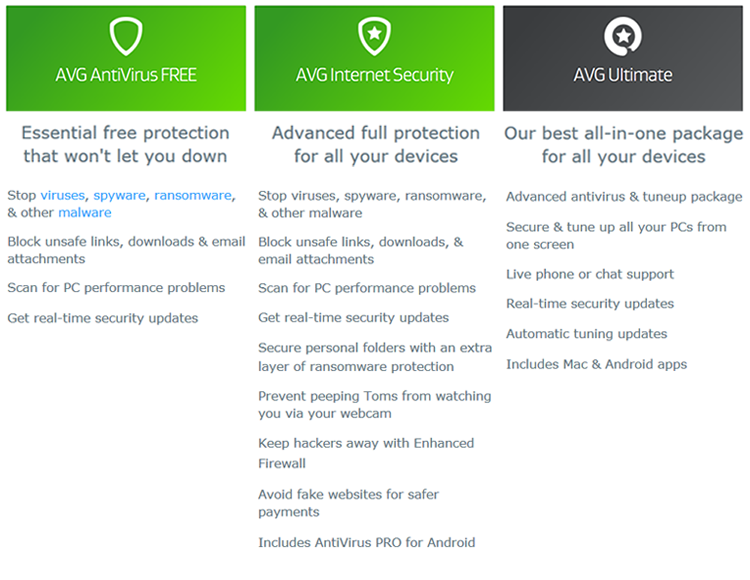Click the Internet Security star shield icon
Image resolution: width=750 pixels, height=580 pixels.
click(375, 36)
